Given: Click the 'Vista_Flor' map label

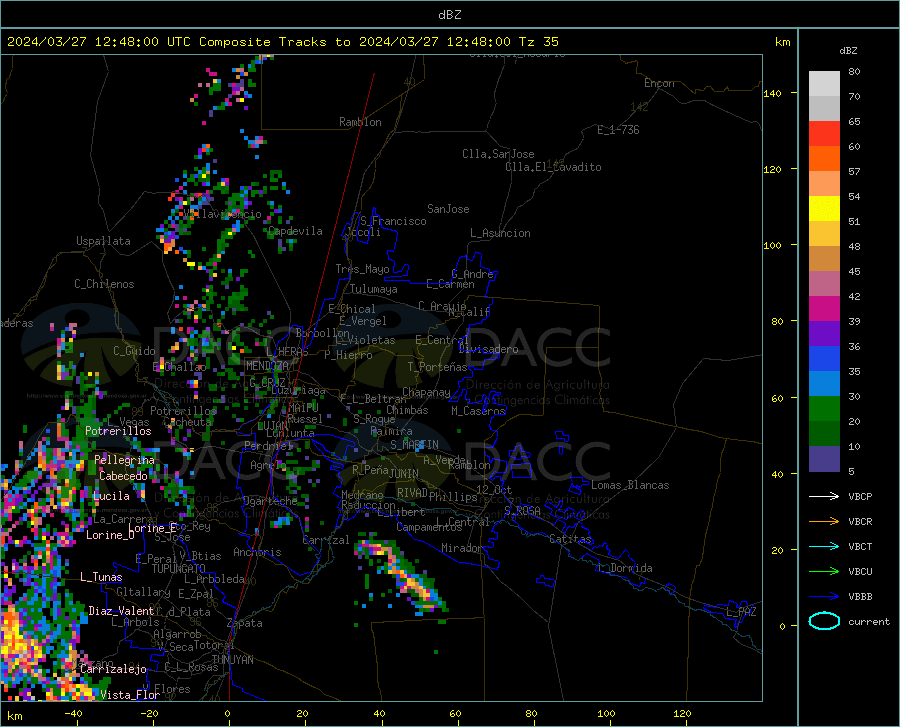Looking at the screenshot, I should click(130, 695).
